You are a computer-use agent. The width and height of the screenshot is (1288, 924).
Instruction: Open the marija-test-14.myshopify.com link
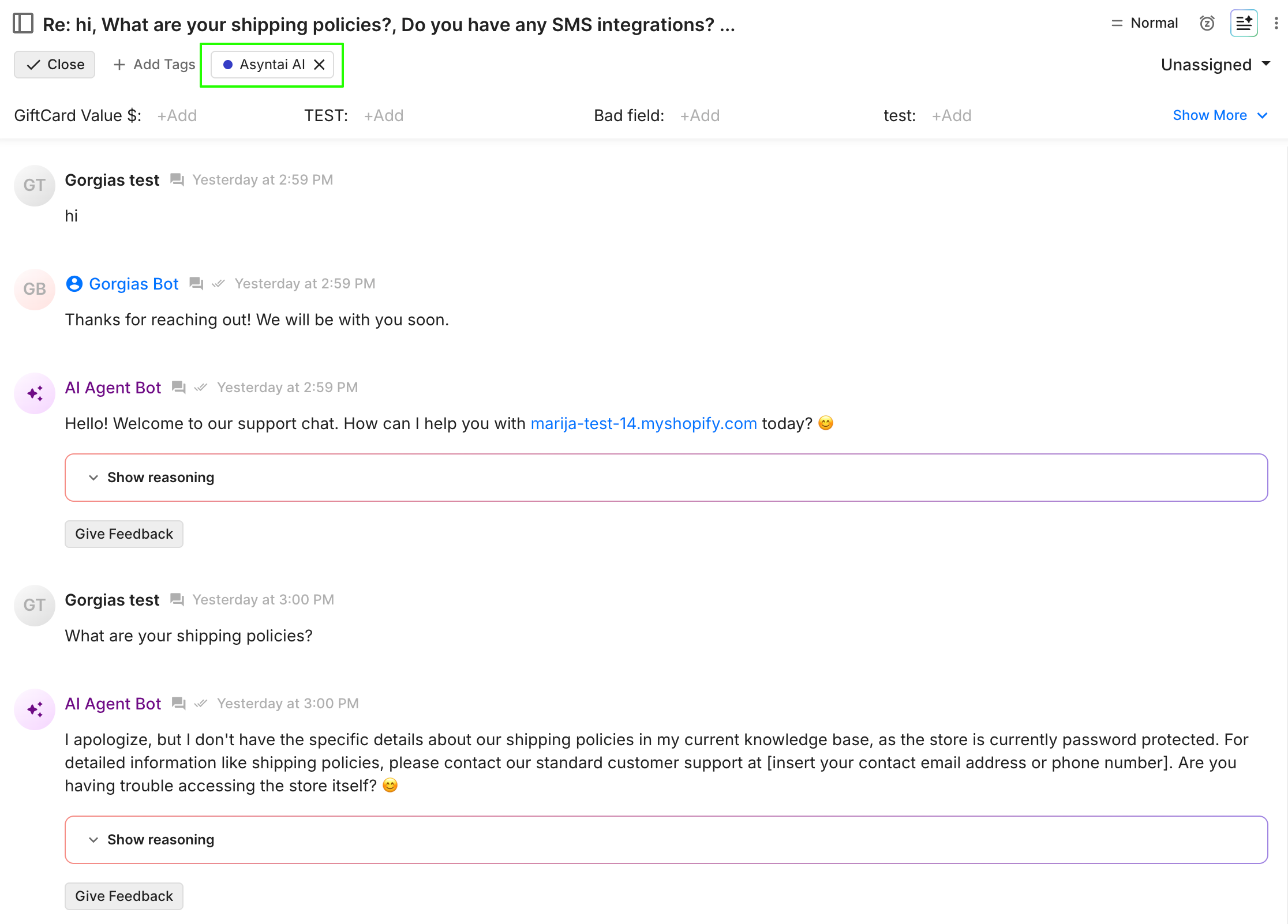pos(643,423)
